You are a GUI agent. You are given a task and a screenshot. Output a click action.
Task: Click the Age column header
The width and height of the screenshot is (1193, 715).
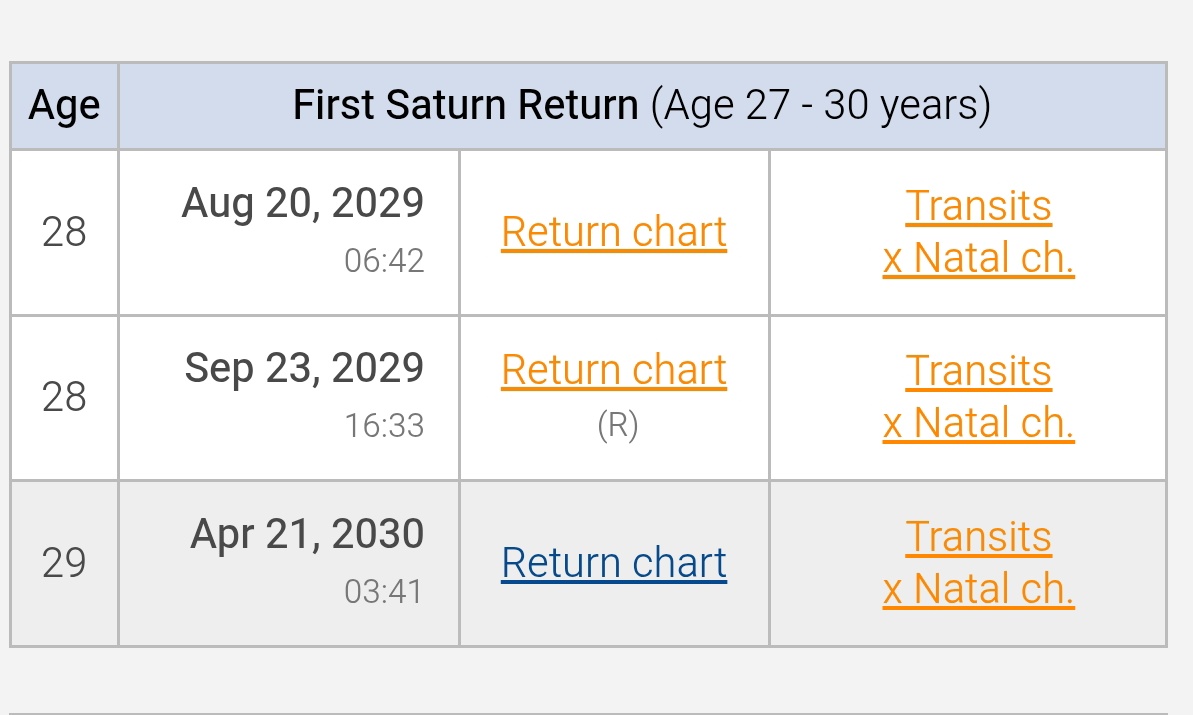[x=65, y=106]
